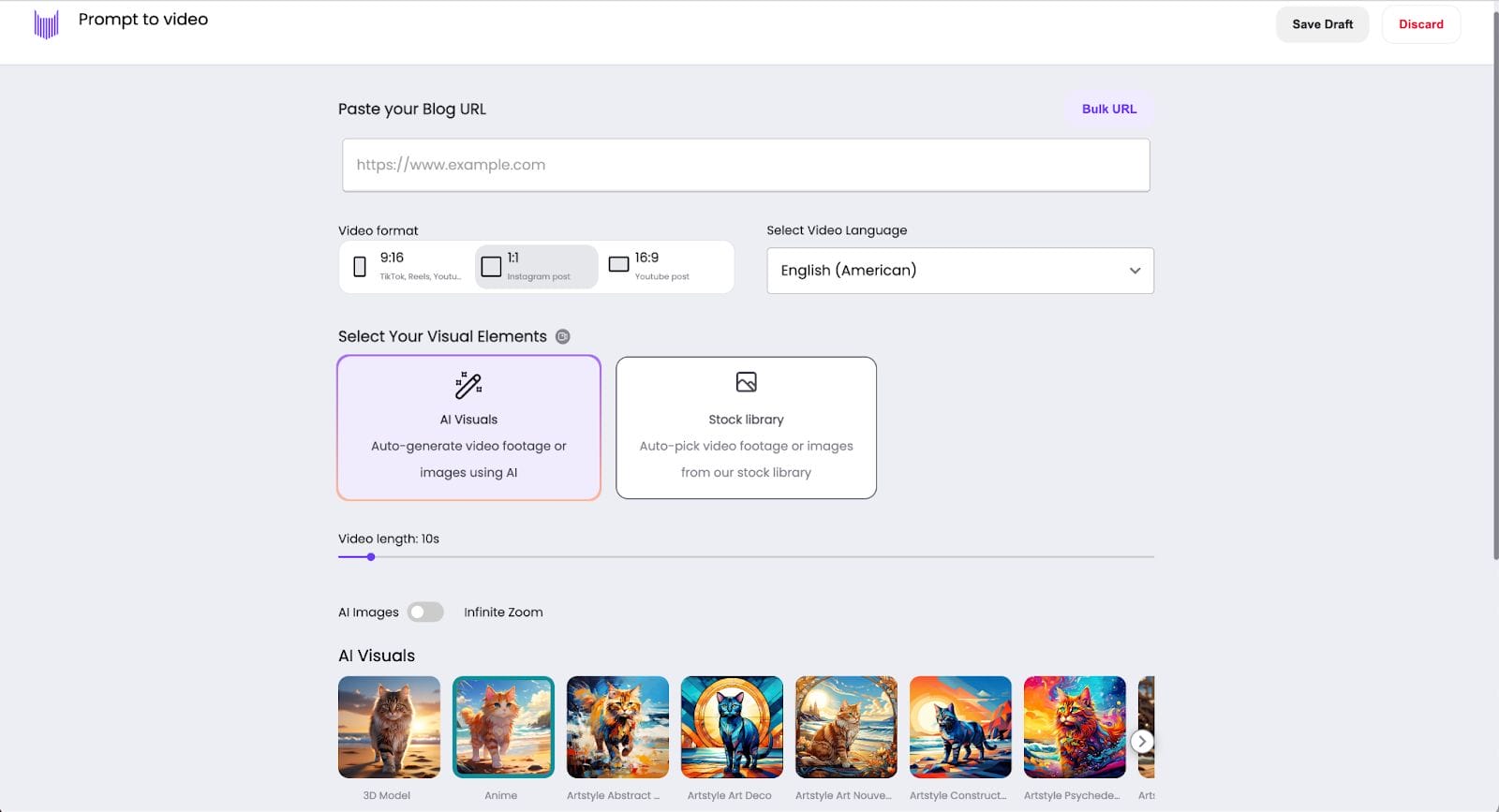Click the Stock library image icon

click(746, 382)
